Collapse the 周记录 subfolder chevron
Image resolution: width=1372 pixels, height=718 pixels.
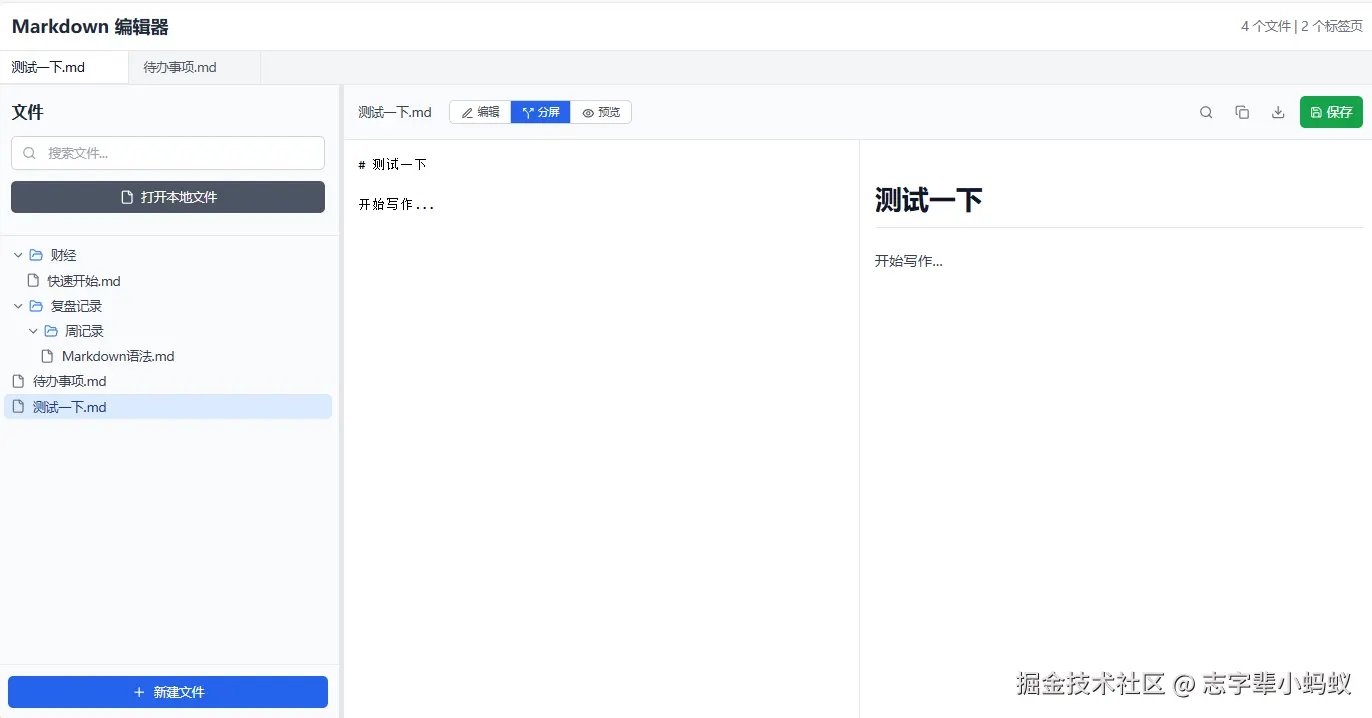coord(33,331)
